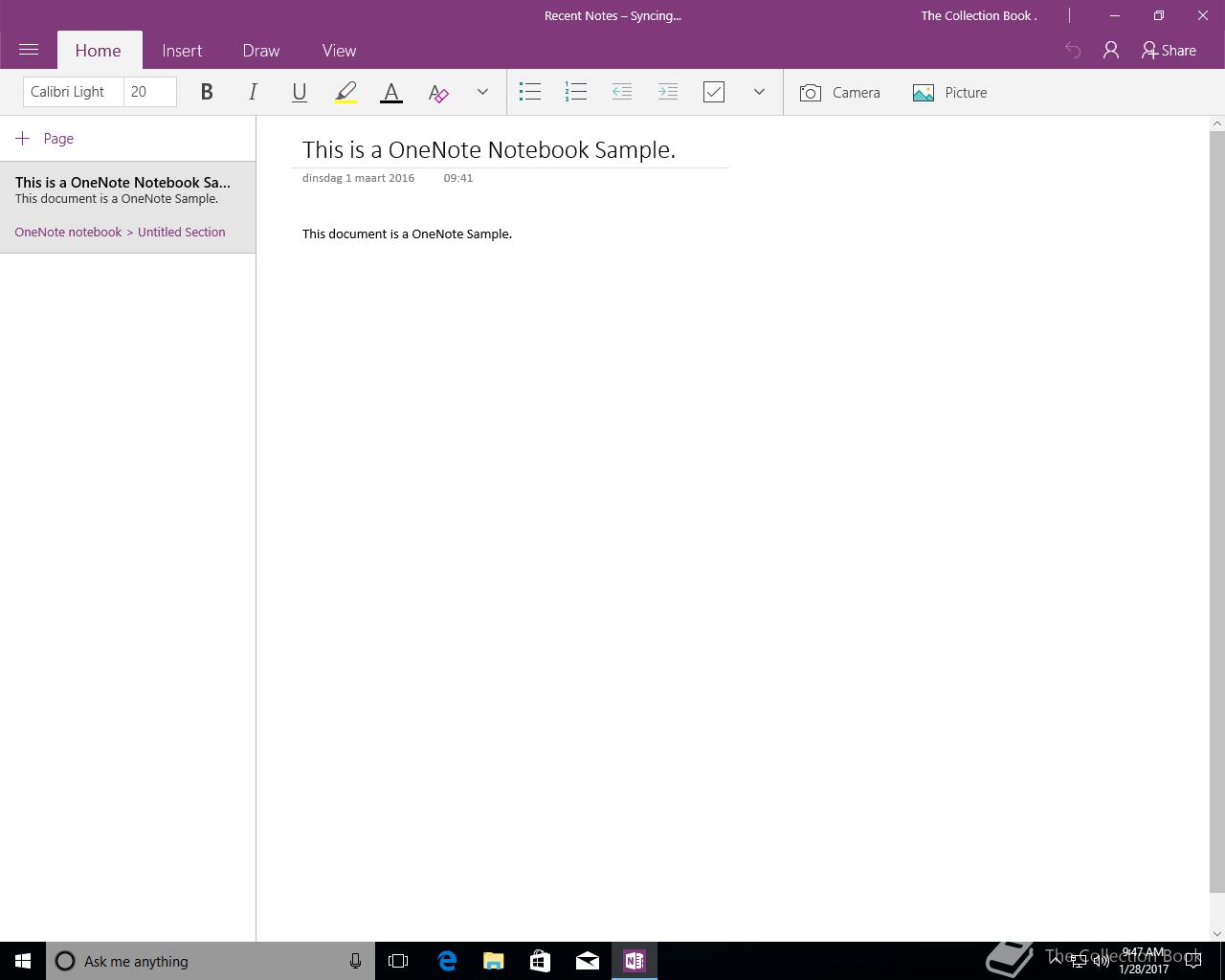The image size is (1225, 980).
Task: Click the page time 09:41
Action: tap(458, 178)
